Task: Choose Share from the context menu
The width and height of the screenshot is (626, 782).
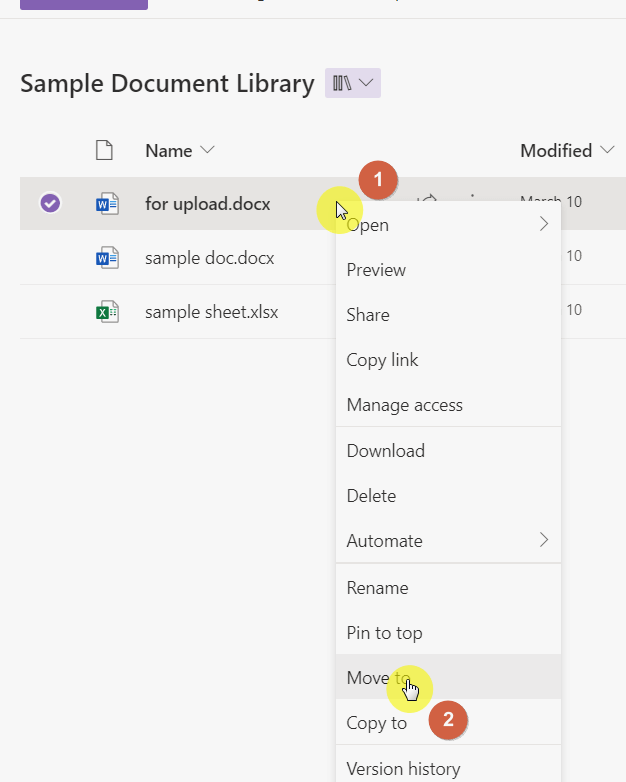Action: [x=448, y=315]
